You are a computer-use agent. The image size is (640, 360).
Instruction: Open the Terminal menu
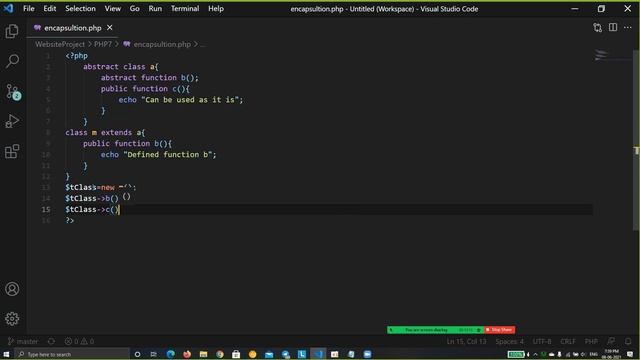tap(185, 9)
